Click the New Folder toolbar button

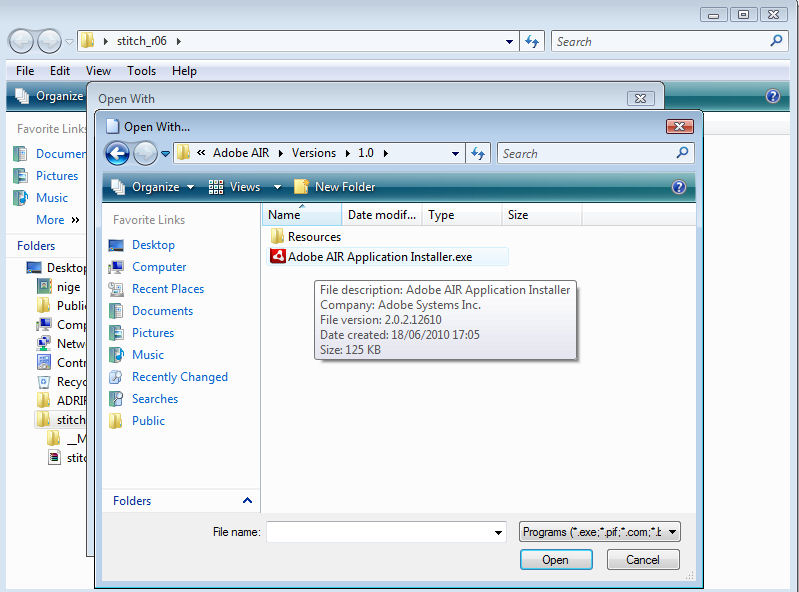[x=335, y=187]
